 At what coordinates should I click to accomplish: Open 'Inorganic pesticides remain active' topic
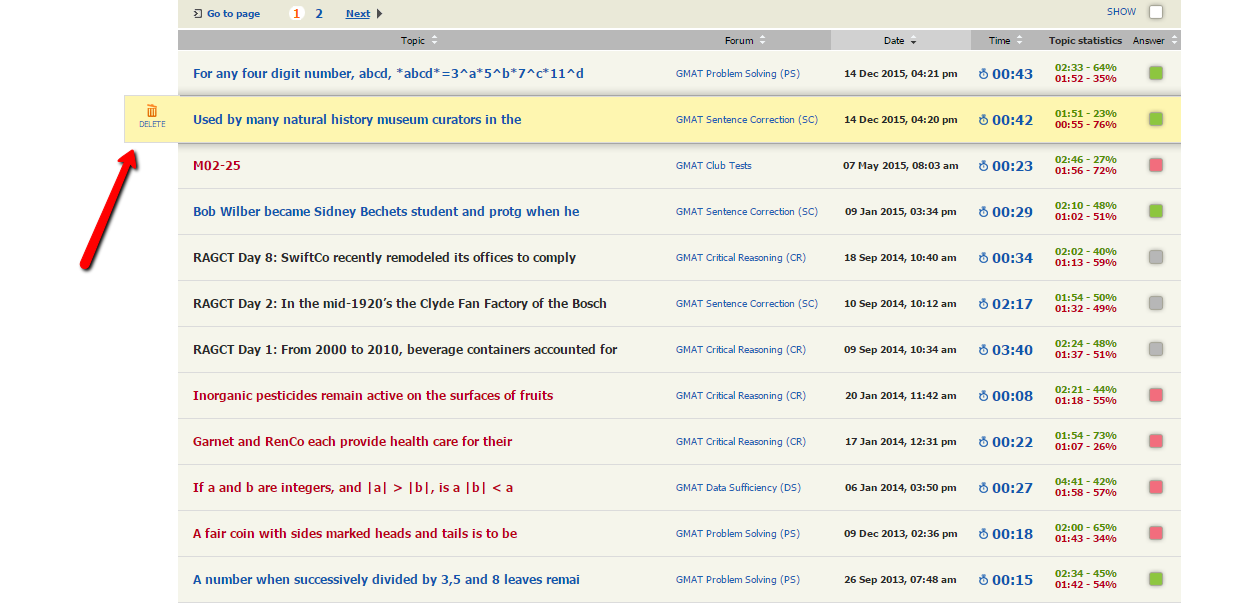(372, 396)
